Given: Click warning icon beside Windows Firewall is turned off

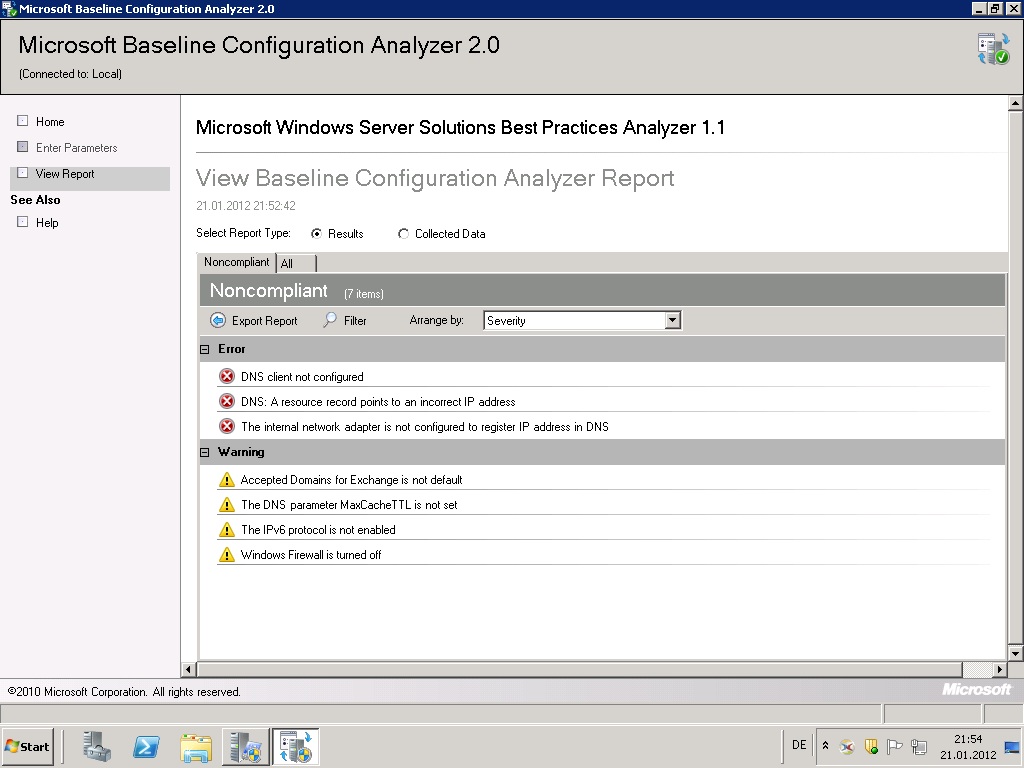Looking at the screenshot, I should pyautogui.click(x=227, y=555).
